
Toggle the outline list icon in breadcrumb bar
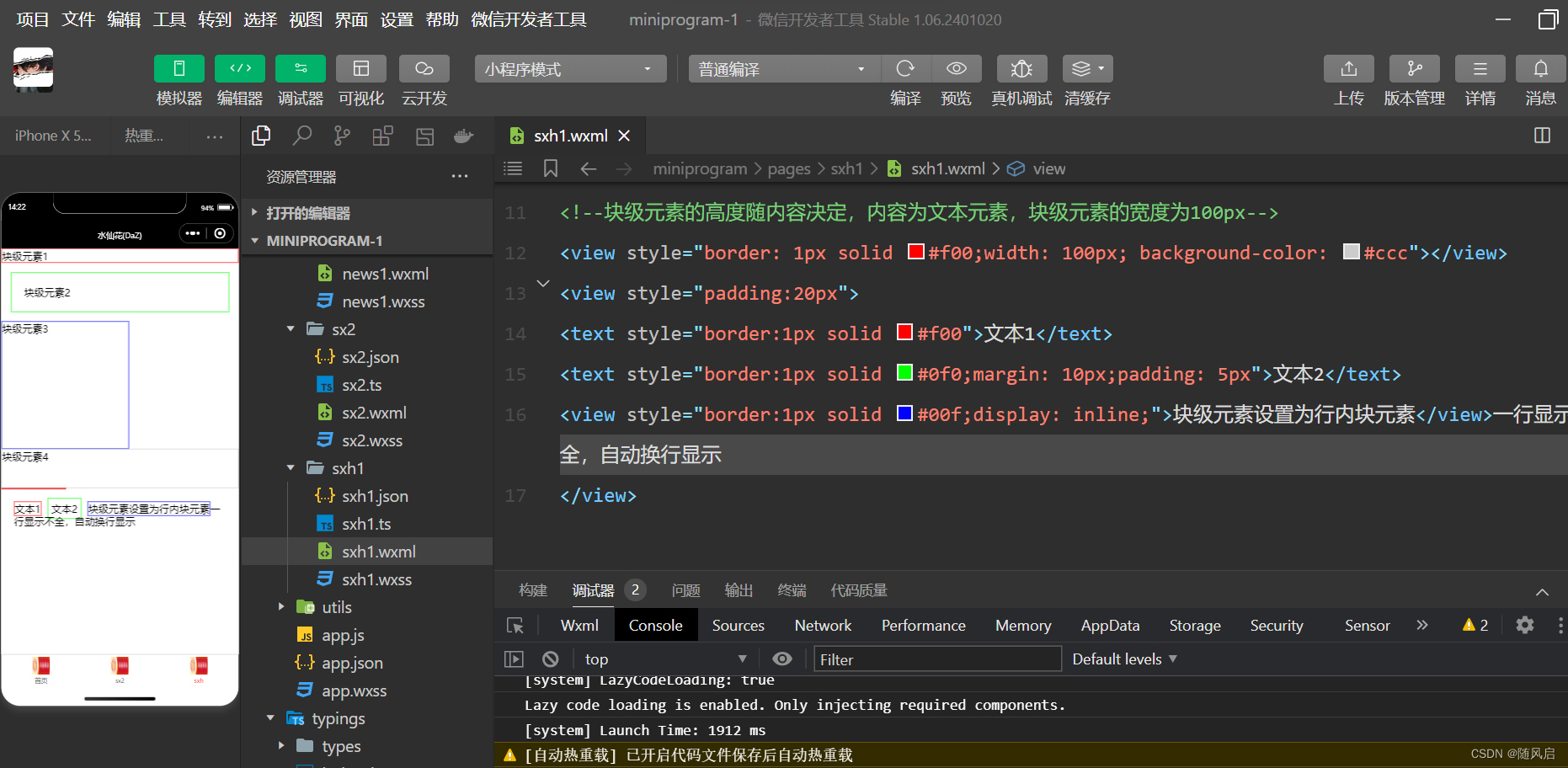[513, 168]
